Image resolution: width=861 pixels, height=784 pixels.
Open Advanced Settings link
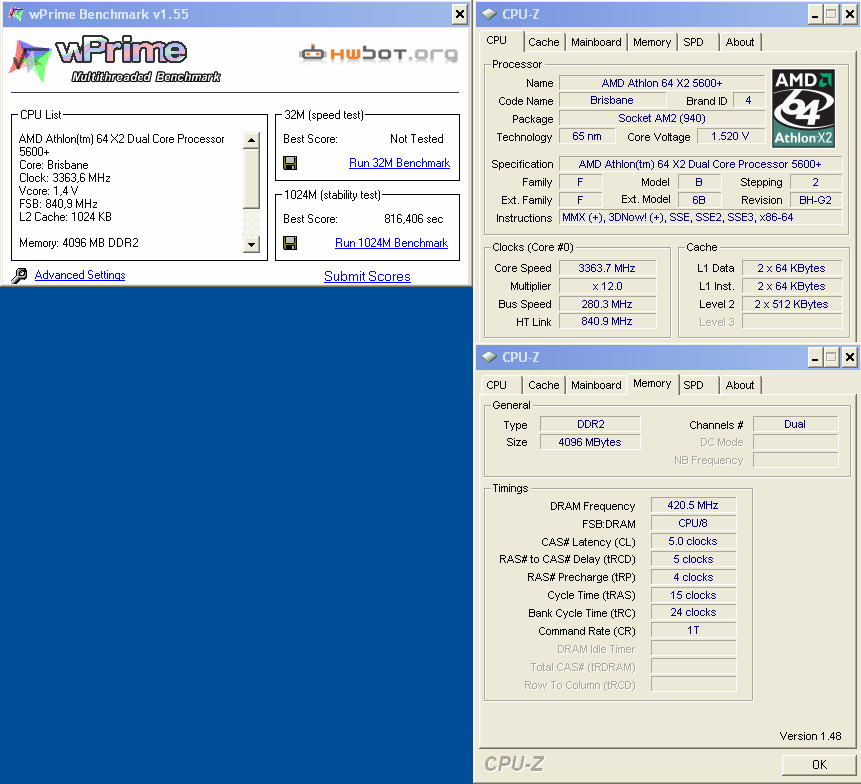[x=80, y=275]
